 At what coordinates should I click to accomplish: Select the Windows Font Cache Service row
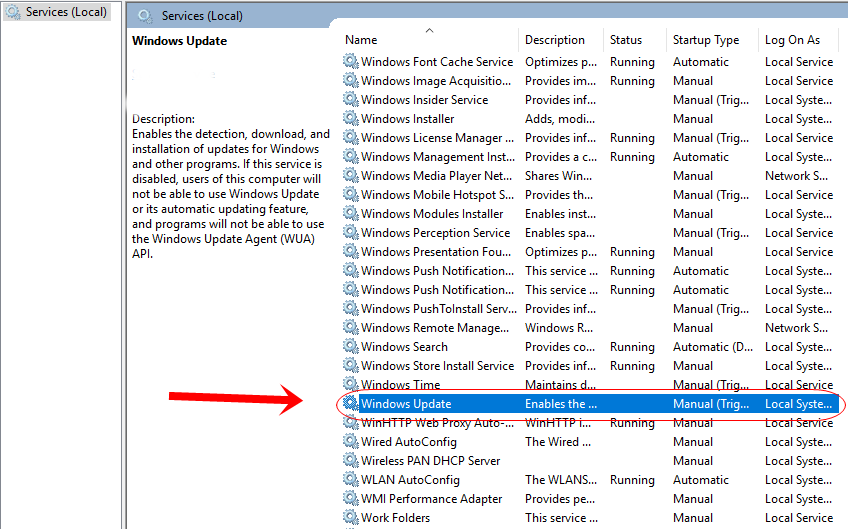(x=589, y=62)
